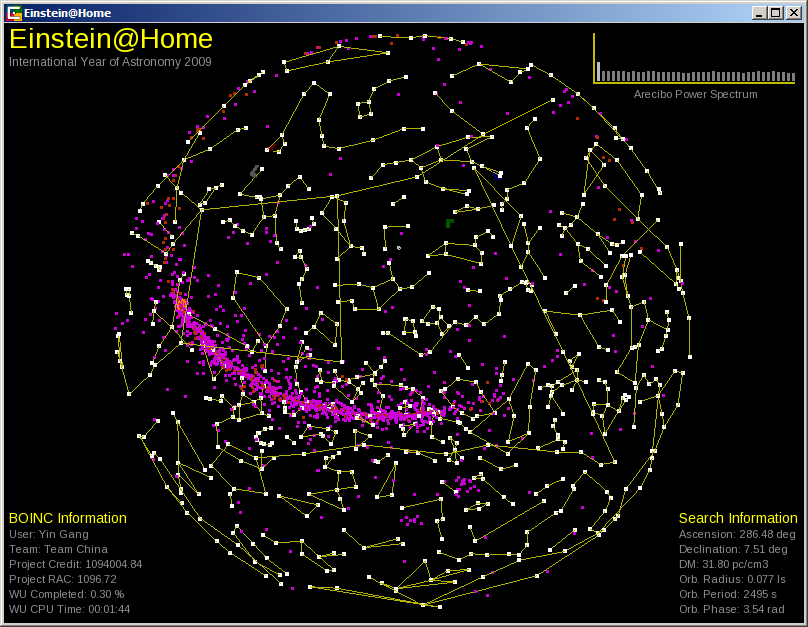
Task: Minimize the Einstein@Home window
Action: [x=759, y=13]
